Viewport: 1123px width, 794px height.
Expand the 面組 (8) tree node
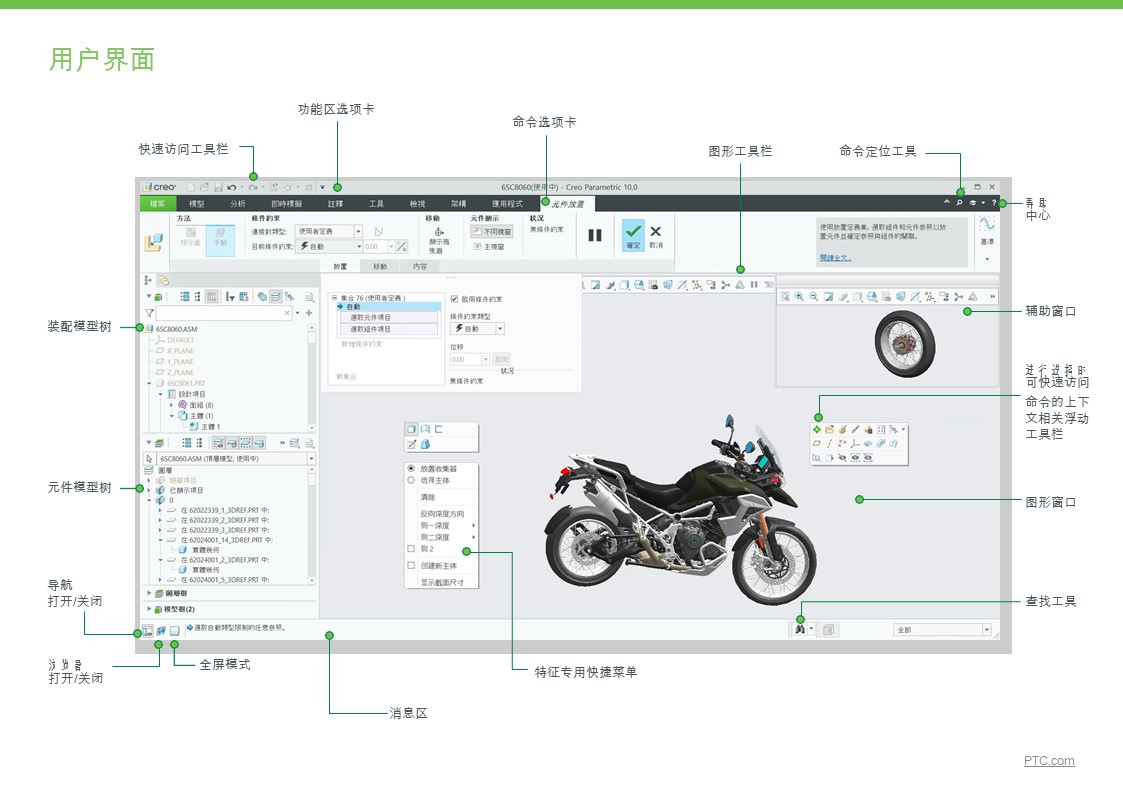pyautogui.click(x=171, y=405)
